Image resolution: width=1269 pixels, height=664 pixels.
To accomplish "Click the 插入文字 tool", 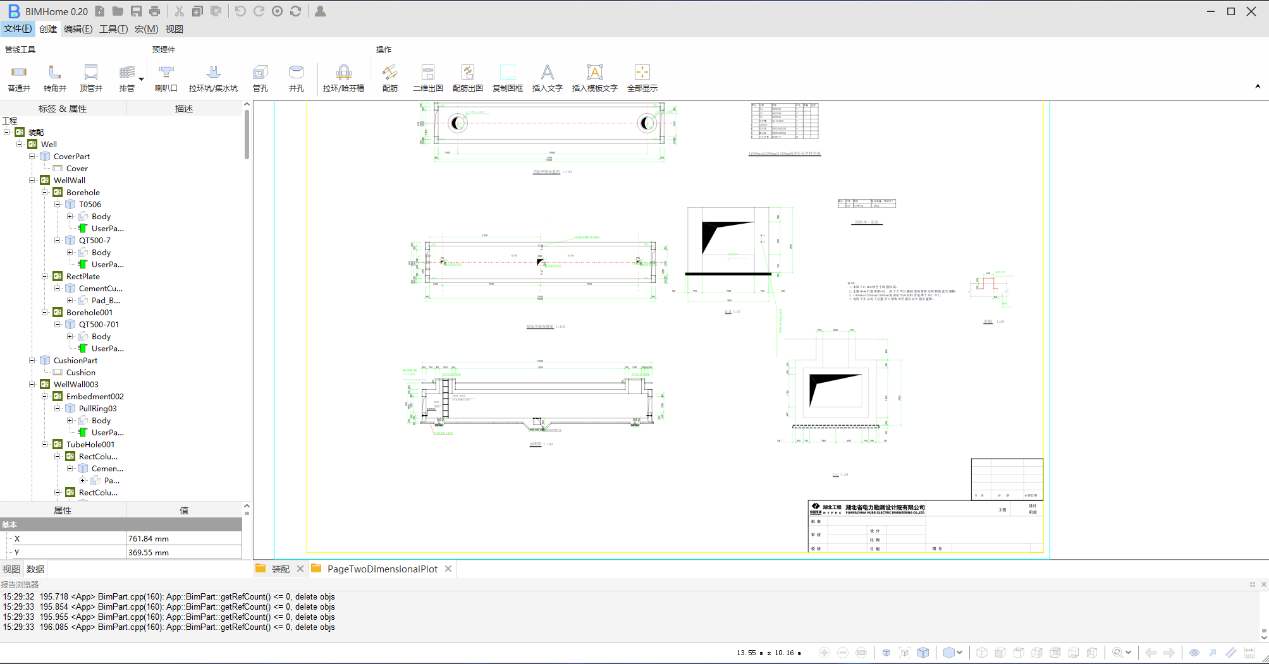I will coord(547,79).
